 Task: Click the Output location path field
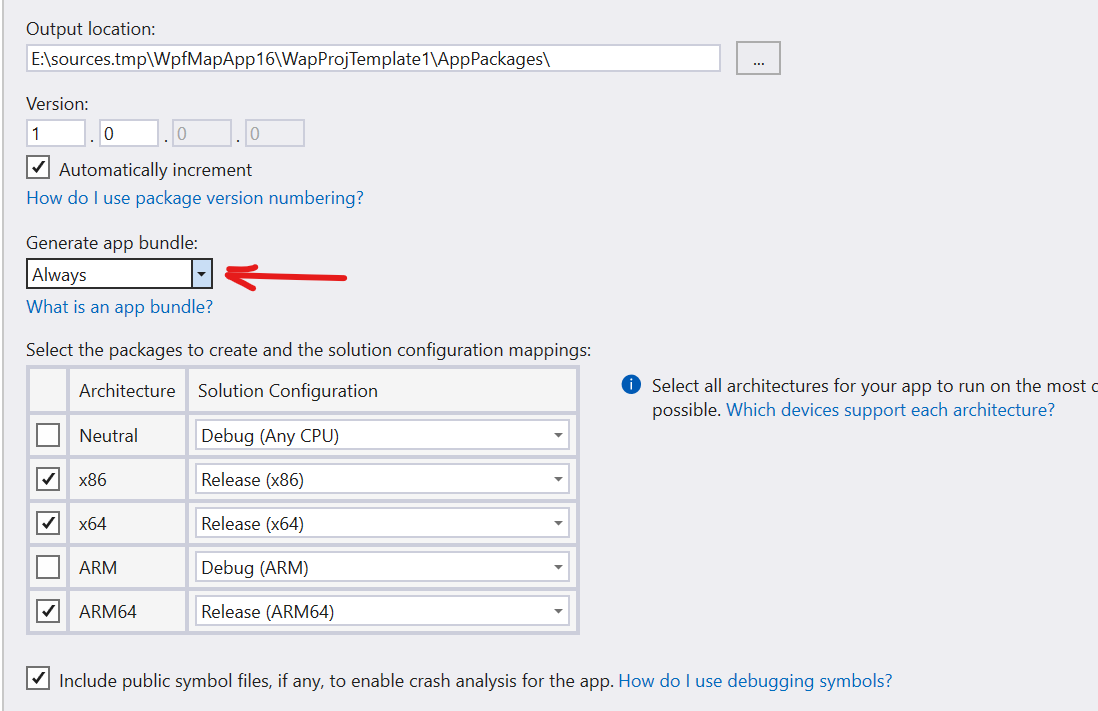click(x=373, y=59)
